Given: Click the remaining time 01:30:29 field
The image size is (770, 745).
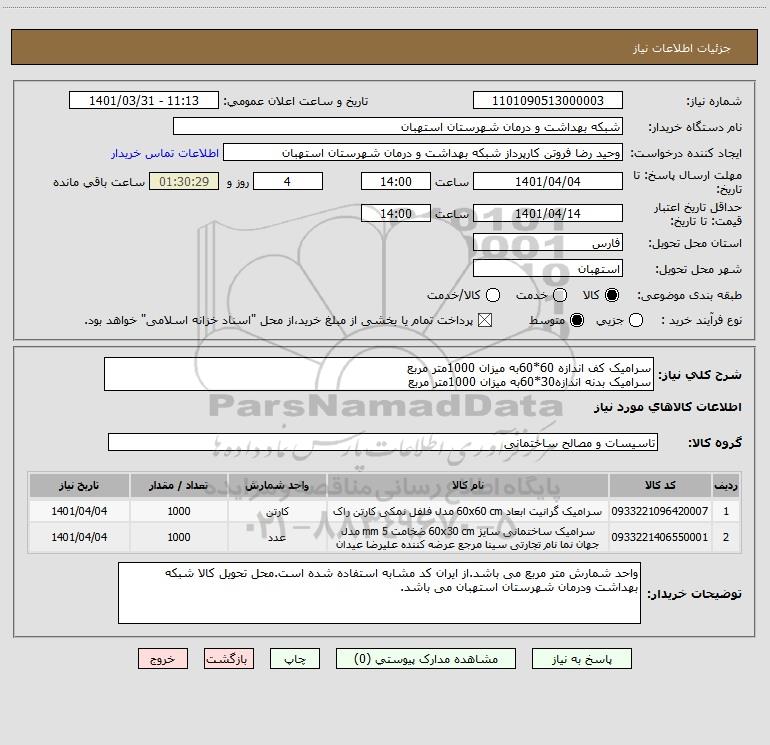Looking at the screenshot, I should click(x=184, y=181).
